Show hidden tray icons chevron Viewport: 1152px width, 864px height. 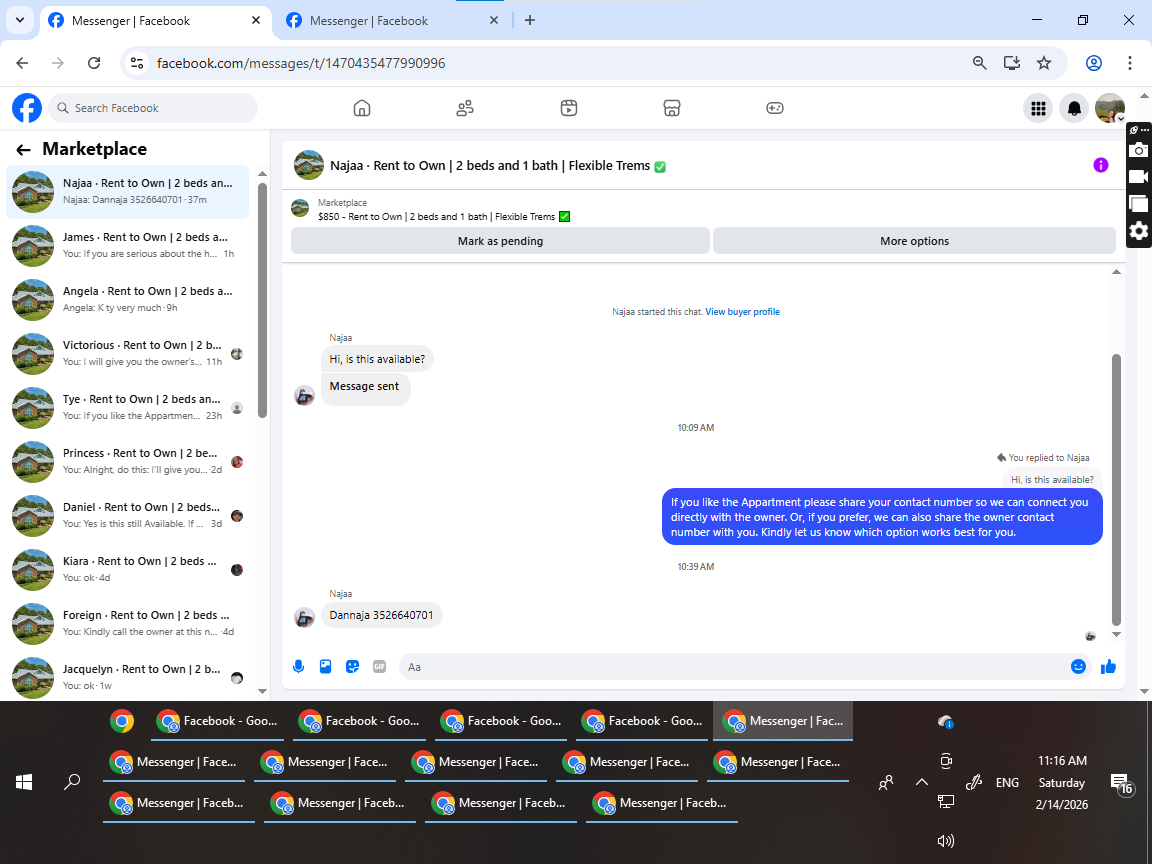[921, 782]
